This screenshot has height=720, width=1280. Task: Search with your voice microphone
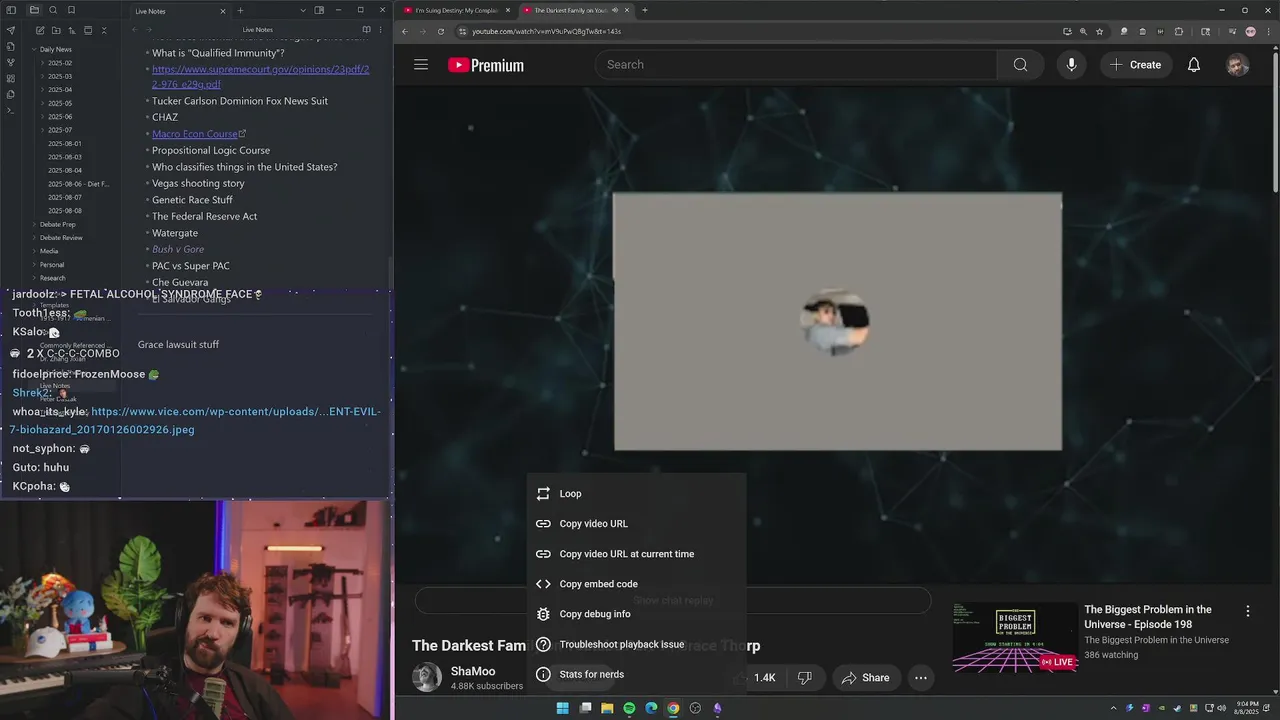pyautogui.click(x=1071, y=65)
